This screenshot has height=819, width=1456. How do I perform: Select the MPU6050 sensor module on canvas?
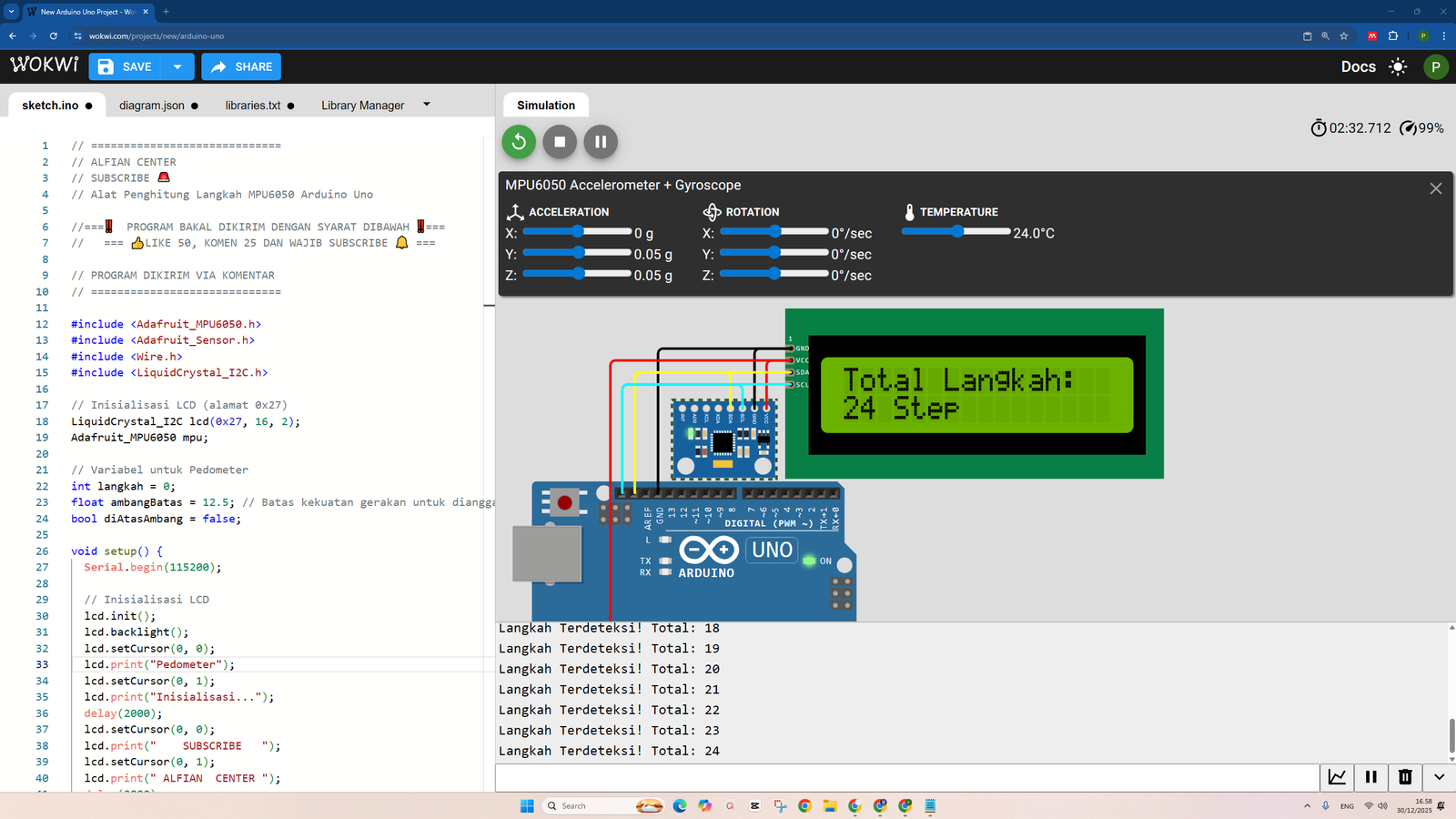click(x=724, y=439)
